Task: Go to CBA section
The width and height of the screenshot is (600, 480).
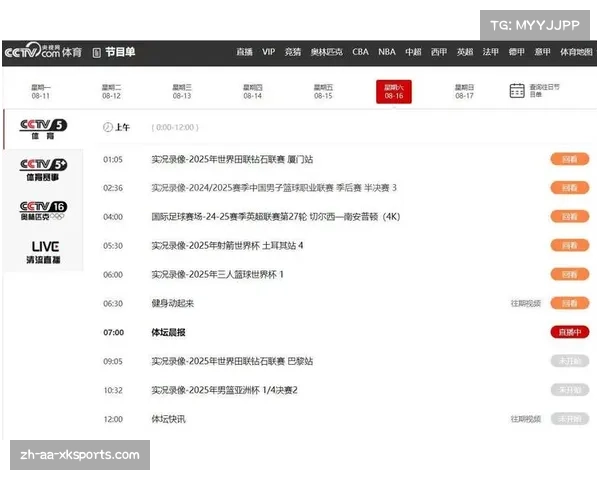Action: pyautogui.click(x=360, y=52)
